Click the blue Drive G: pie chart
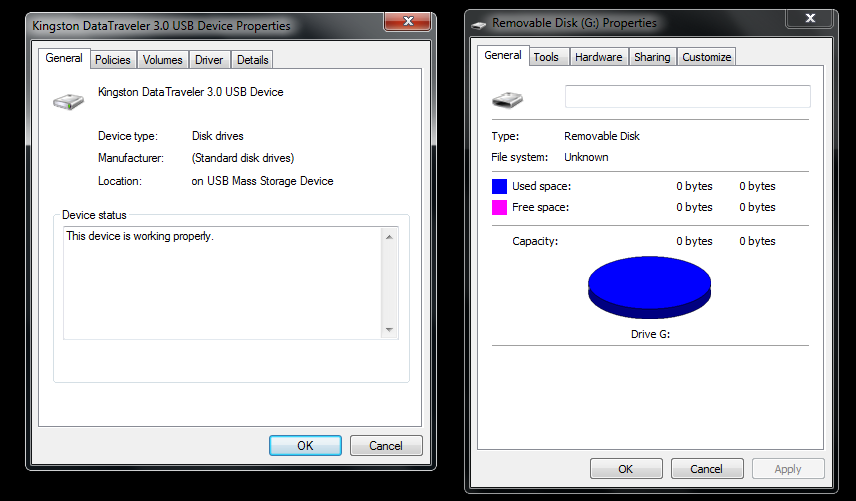 [649, 287]
